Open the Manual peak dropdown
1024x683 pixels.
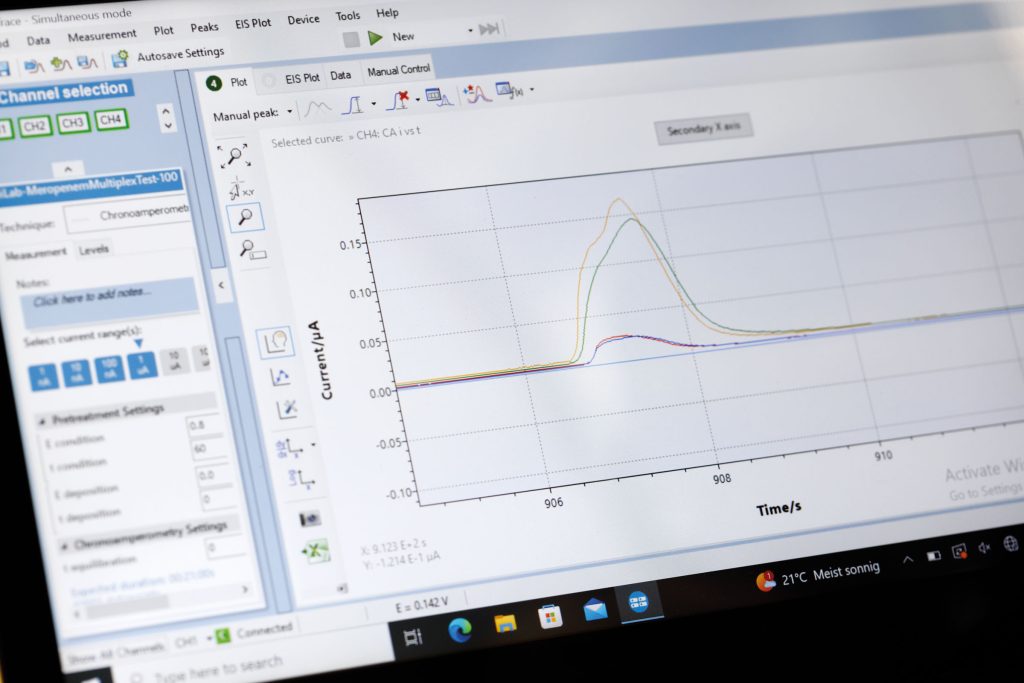coord(289,112)
